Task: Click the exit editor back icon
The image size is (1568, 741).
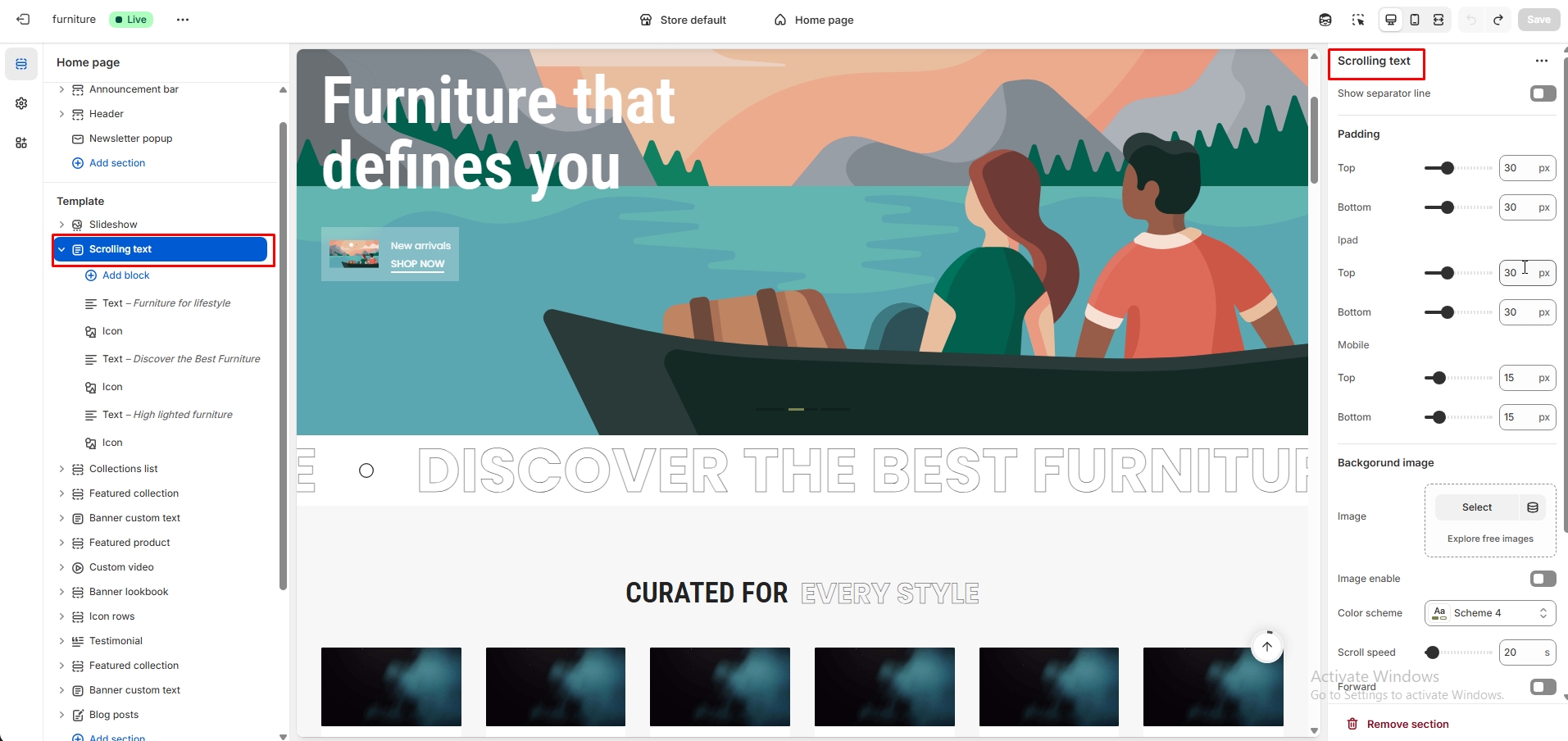Action: [x=23, y=20]
